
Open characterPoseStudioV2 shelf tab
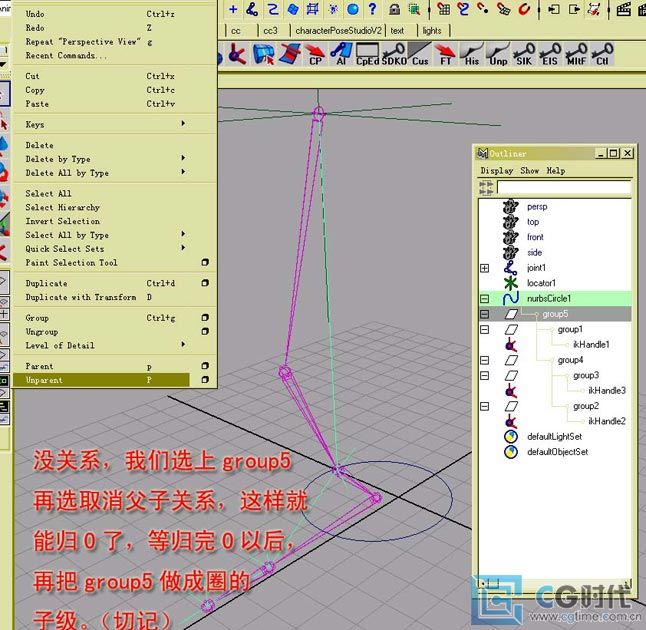[x=339, y=31]
